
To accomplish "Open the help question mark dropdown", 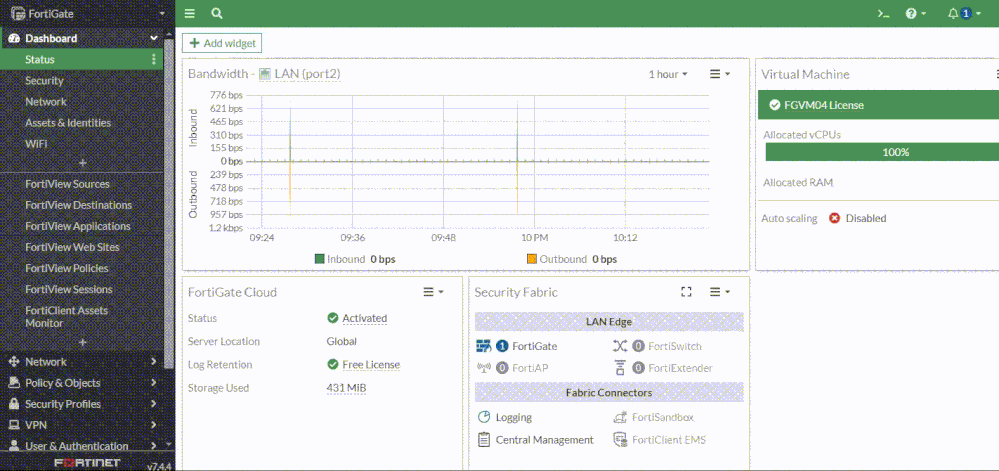I will click(915, 14).
